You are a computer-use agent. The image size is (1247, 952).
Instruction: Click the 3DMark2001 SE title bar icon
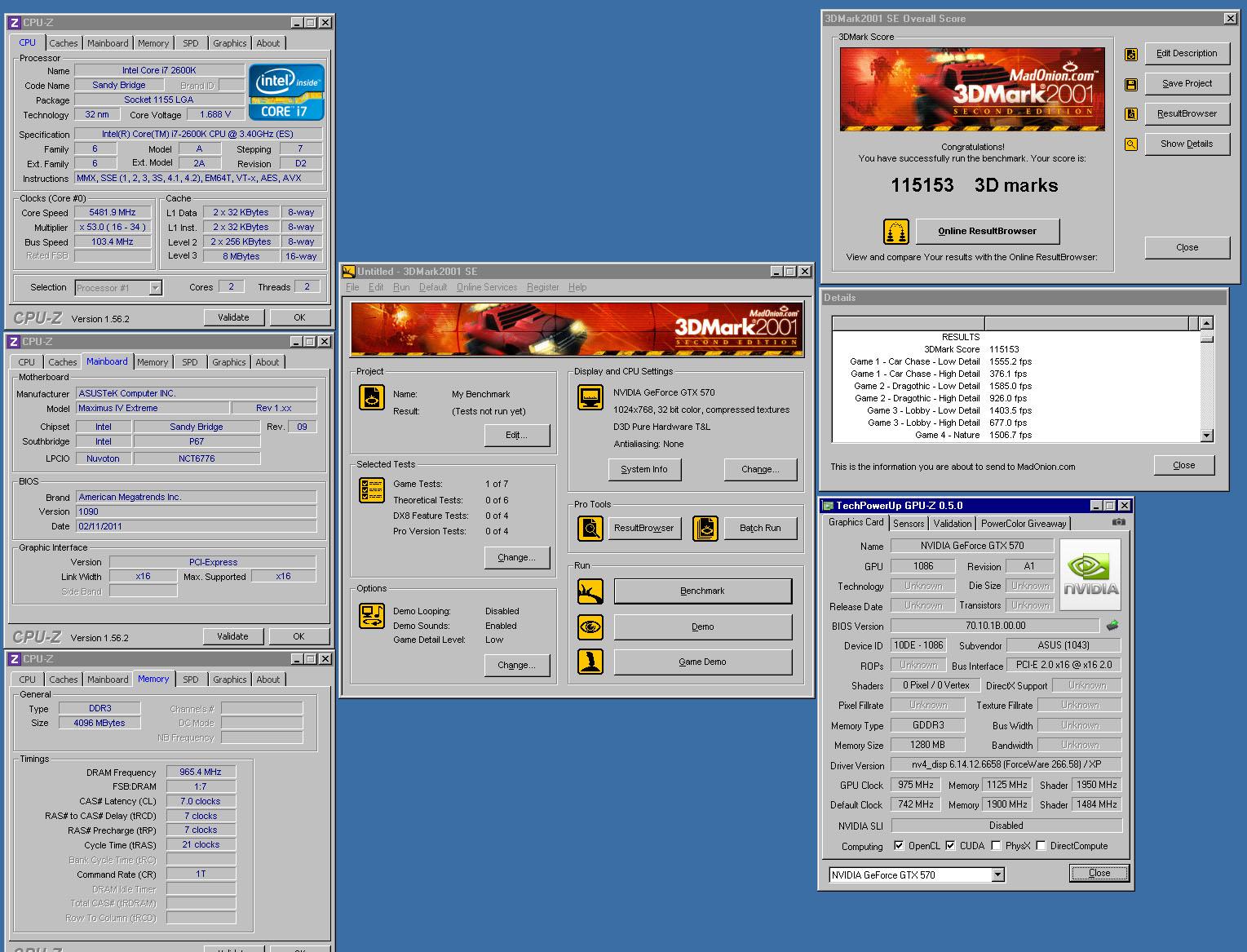[x=349, y=272]
